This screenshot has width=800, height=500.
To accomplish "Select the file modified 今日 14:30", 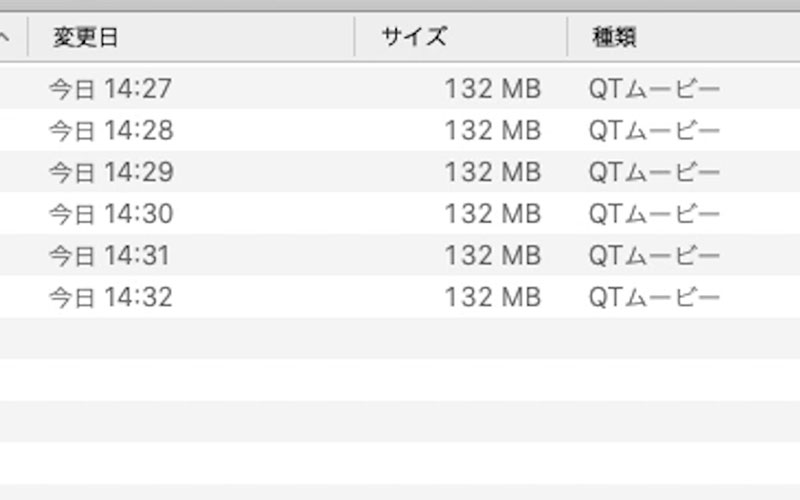I will [x=110, y=214].
